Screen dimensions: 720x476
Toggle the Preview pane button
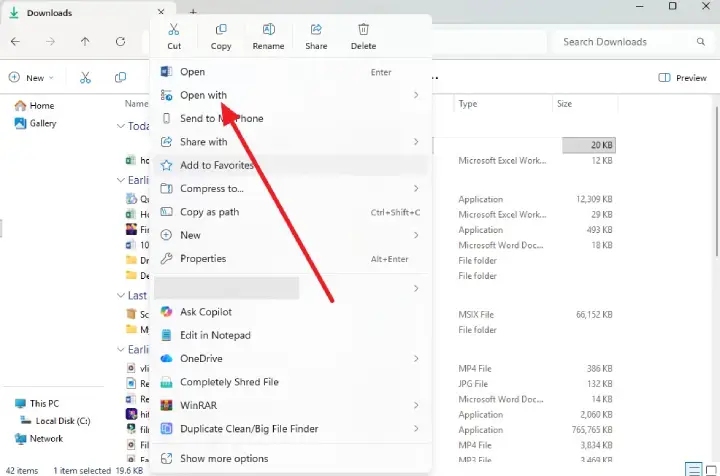click(682, 78)
